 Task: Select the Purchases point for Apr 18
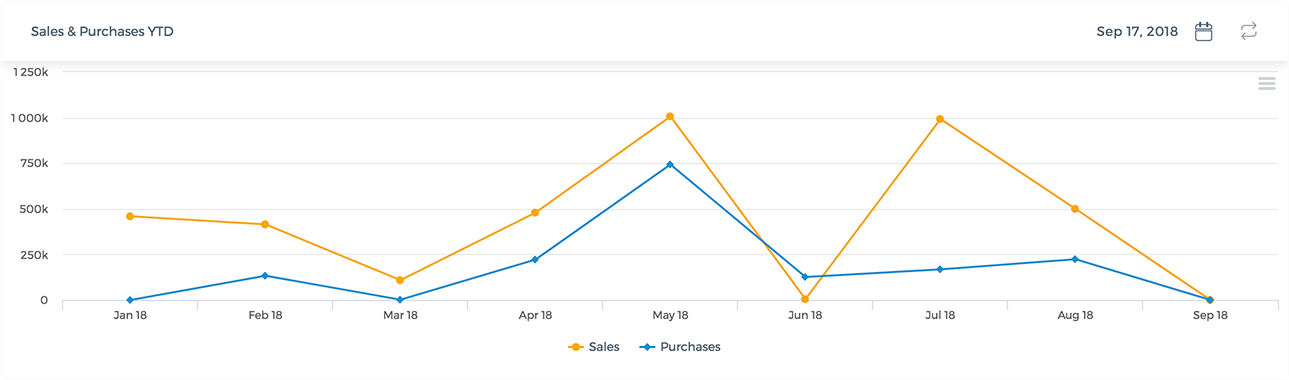click(x=535, y=260)
